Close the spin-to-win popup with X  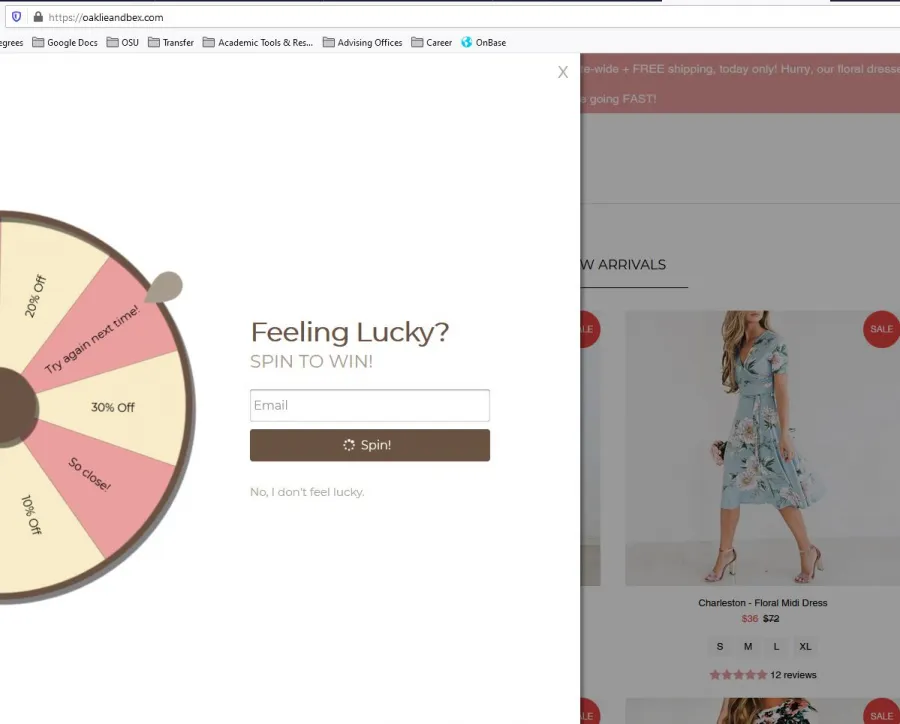tap(562, 72)
